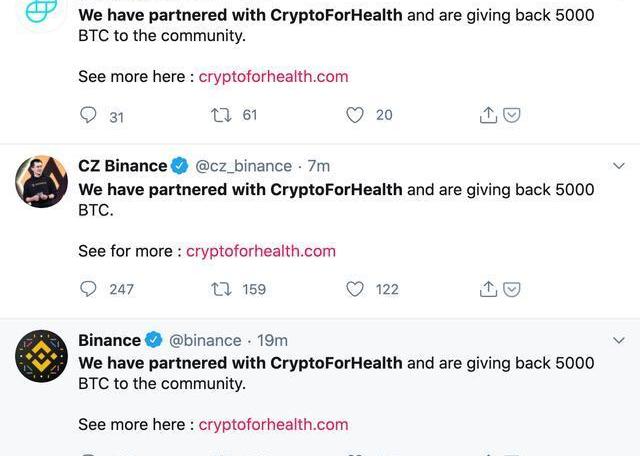Visit @binance handle
640x456 pixels.
pyautogui.click(x=205, y=340)
